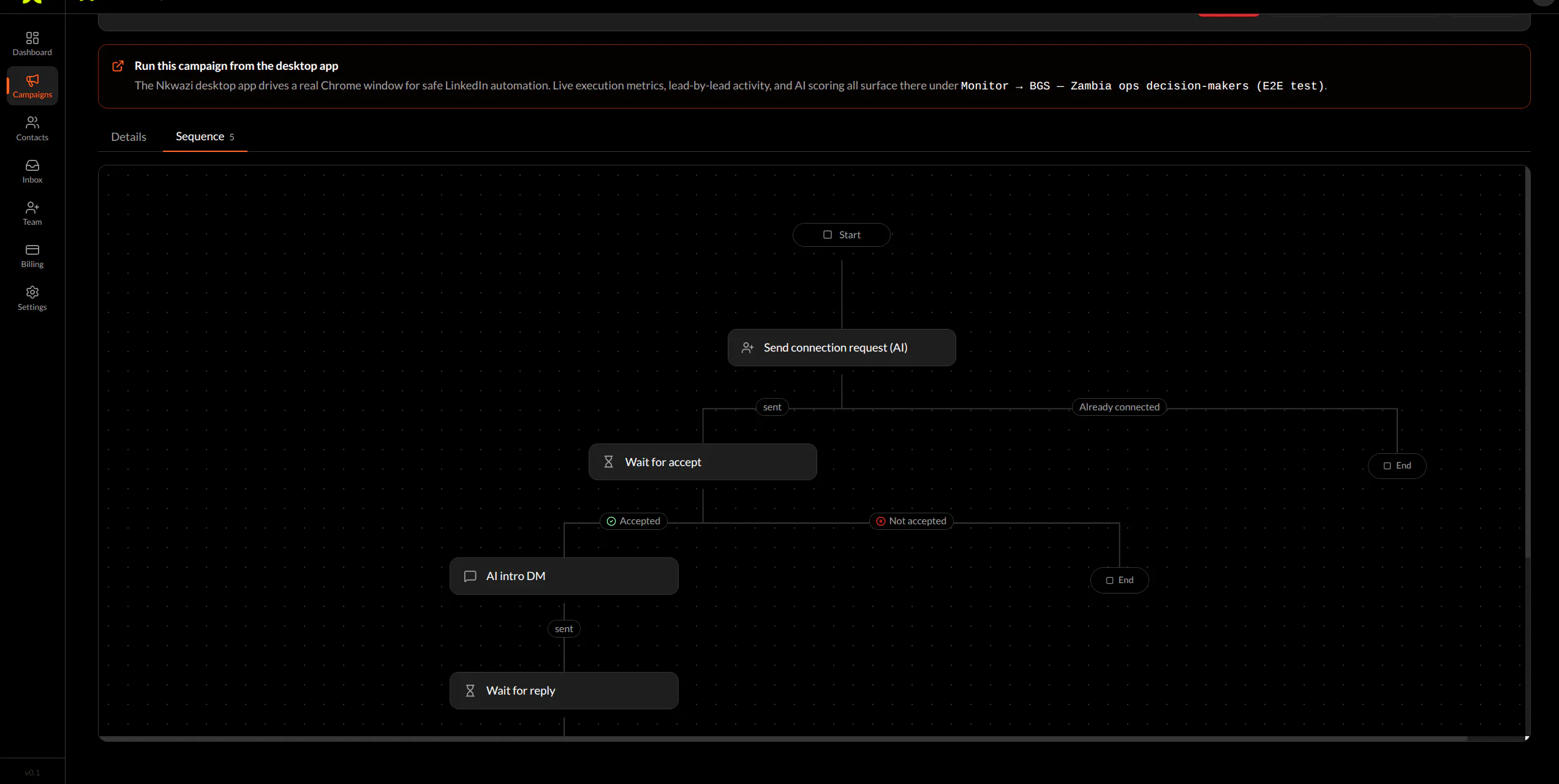The image size is (1559, 784).
Task: Click the chat bubble icon in AI intro DM
Action: [470, 576]
